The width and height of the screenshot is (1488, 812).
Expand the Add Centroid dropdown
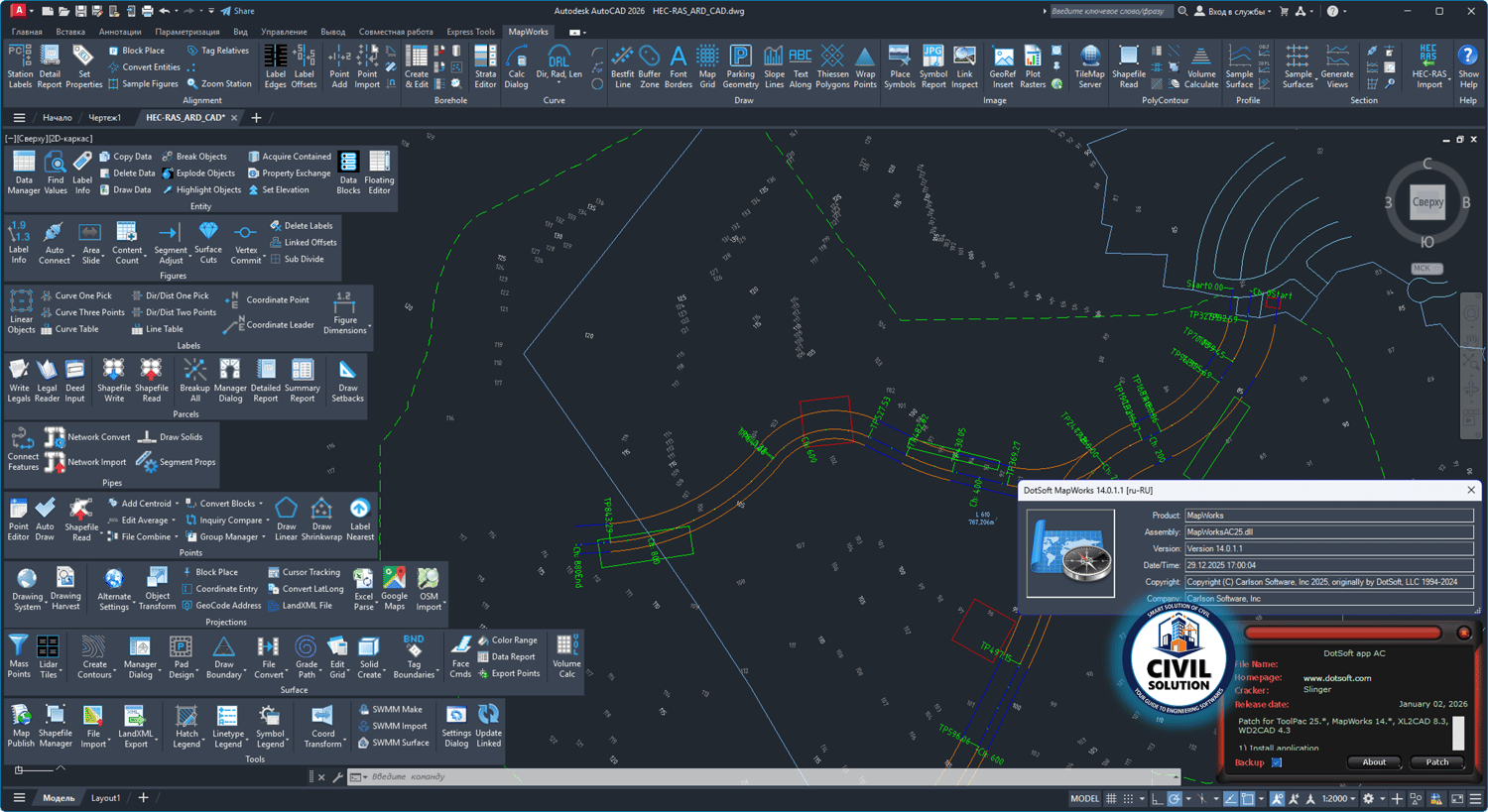click(143, 504)
